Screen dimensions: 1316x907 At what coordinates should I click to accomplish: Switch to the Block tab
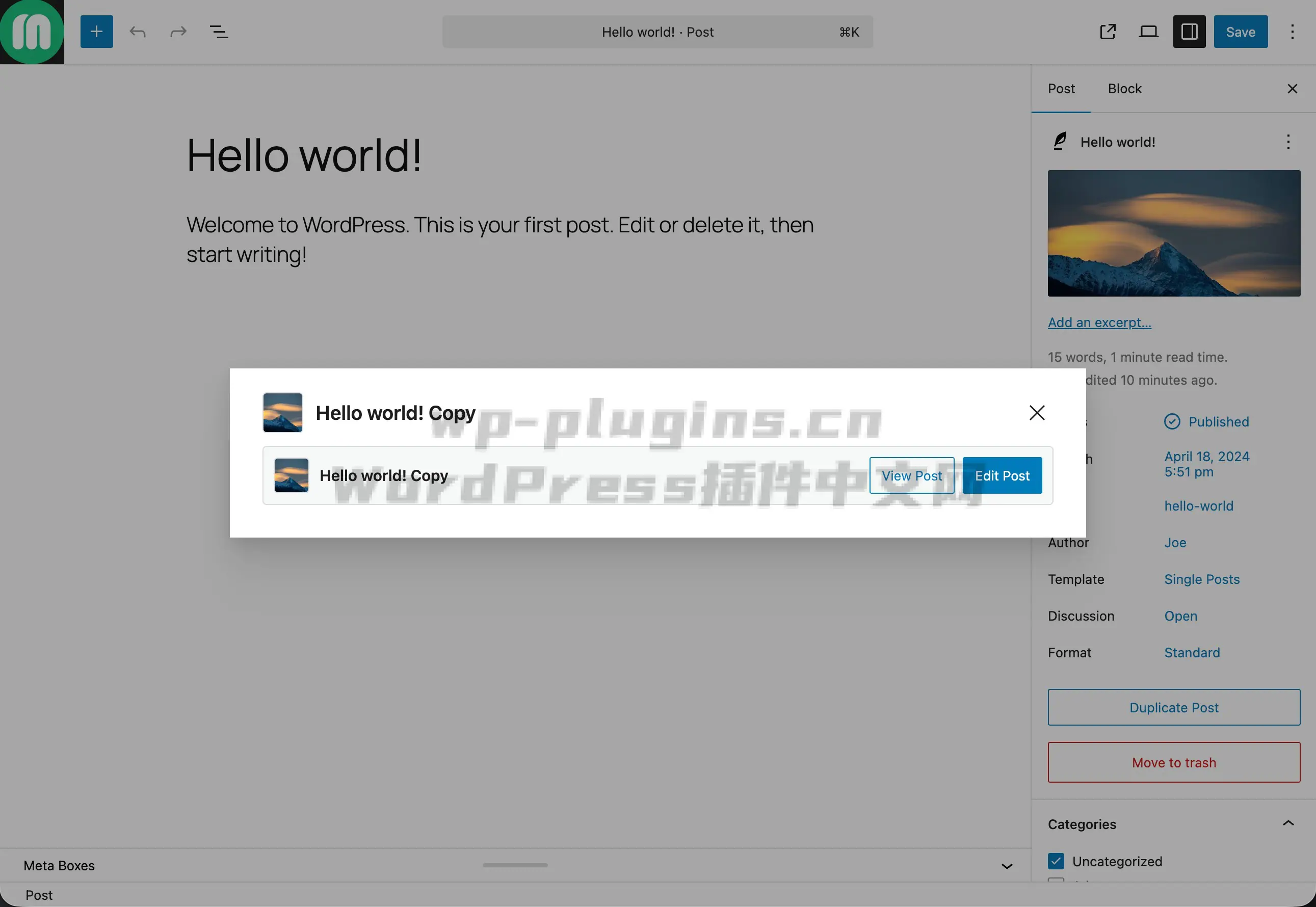pyautogui.click(x=1124, y=89)
